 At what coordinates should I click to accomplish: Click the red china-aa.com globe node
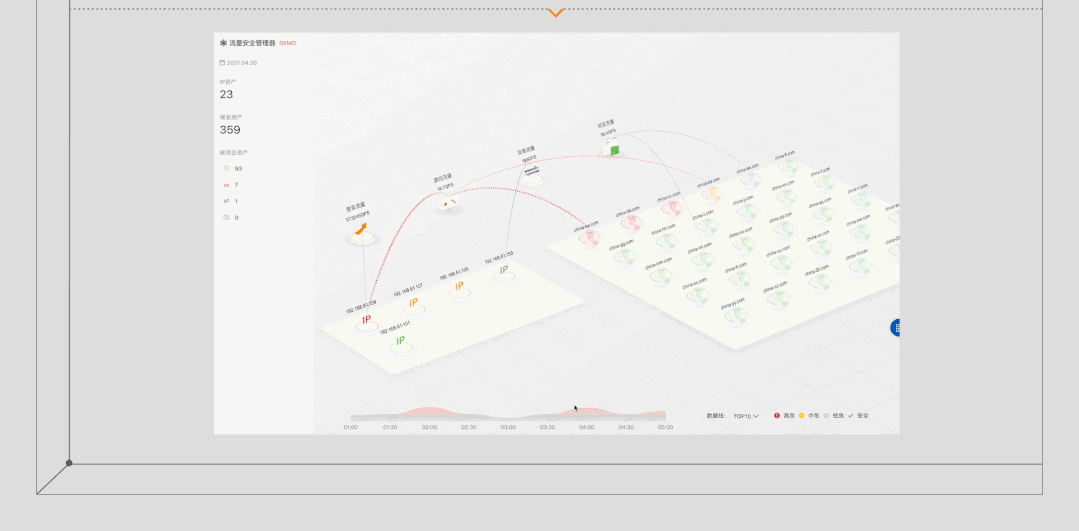(x=590, y=238)
